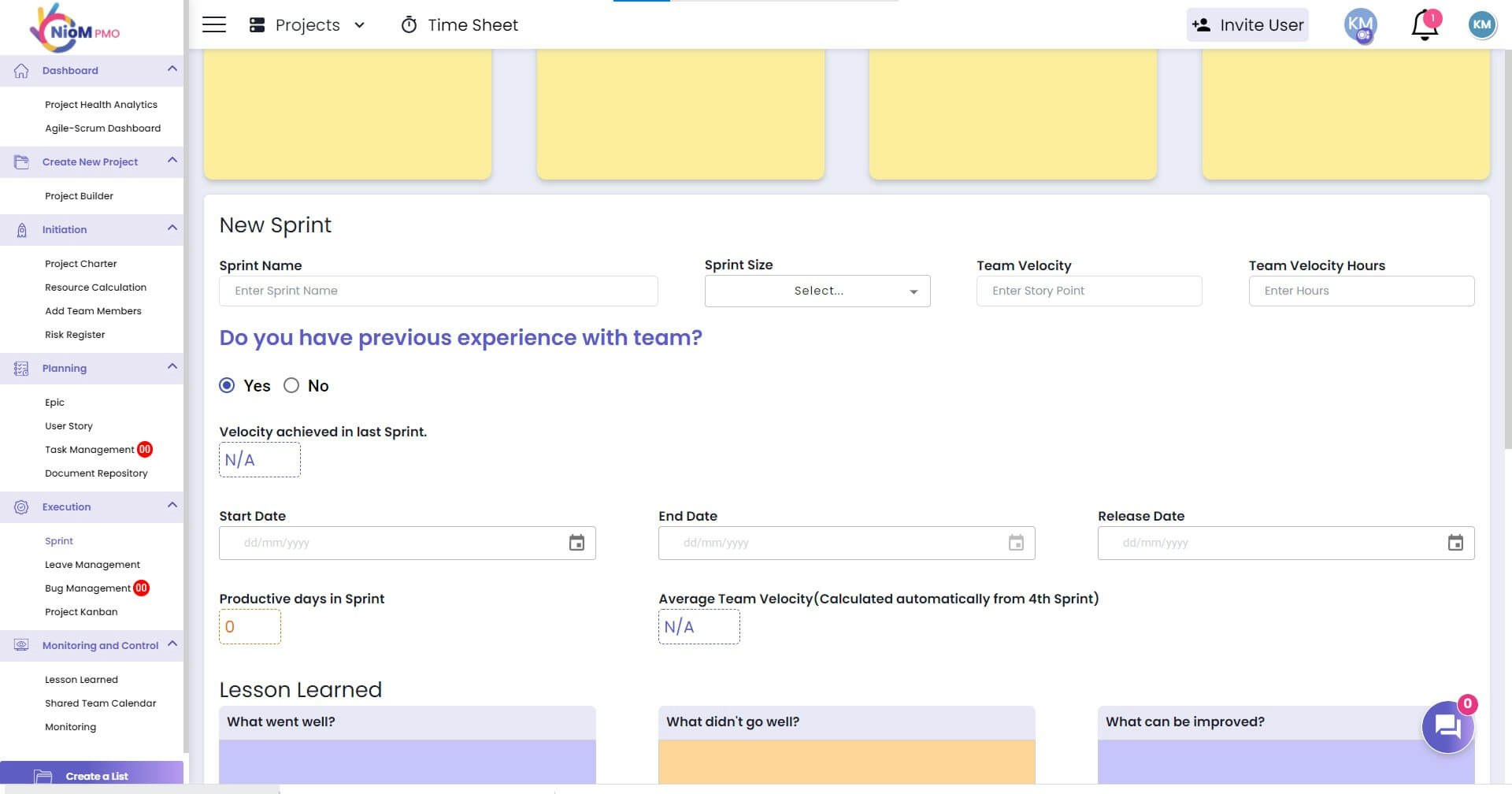Image resolution: width=1512 pixels, height=794 pixels.
Task: Click the Planning checklist icon
Action: 21,369
